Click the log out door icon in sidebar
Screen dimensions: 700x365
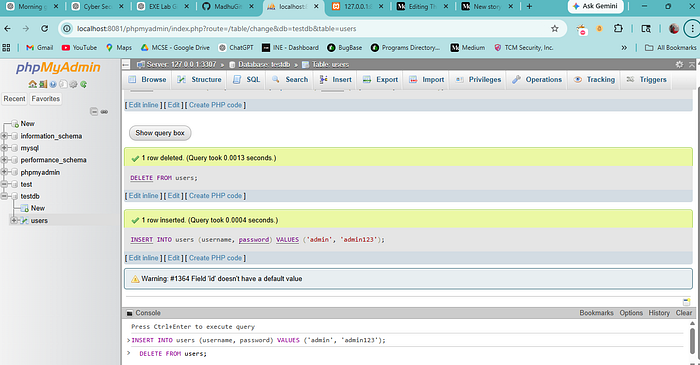43,84
